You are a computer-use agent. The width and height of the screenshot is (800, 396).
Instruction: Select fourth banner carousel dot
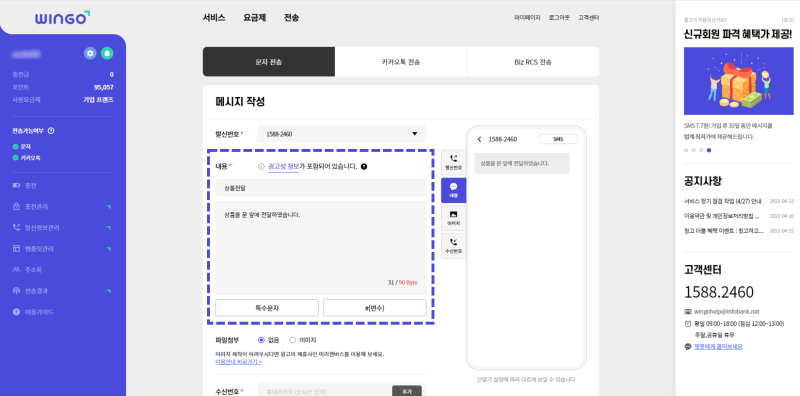(x=709, y=150)
